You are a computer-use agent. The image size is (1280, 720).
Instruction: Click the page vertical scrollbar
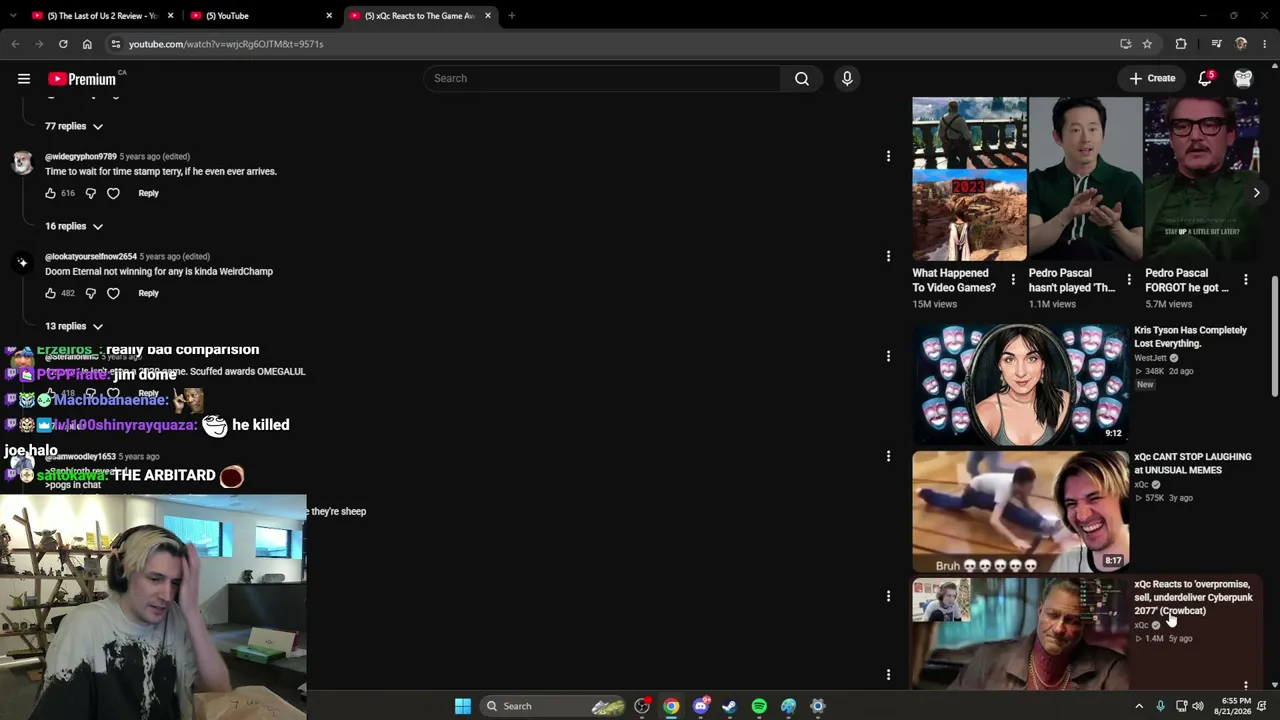coord(1274,335)
